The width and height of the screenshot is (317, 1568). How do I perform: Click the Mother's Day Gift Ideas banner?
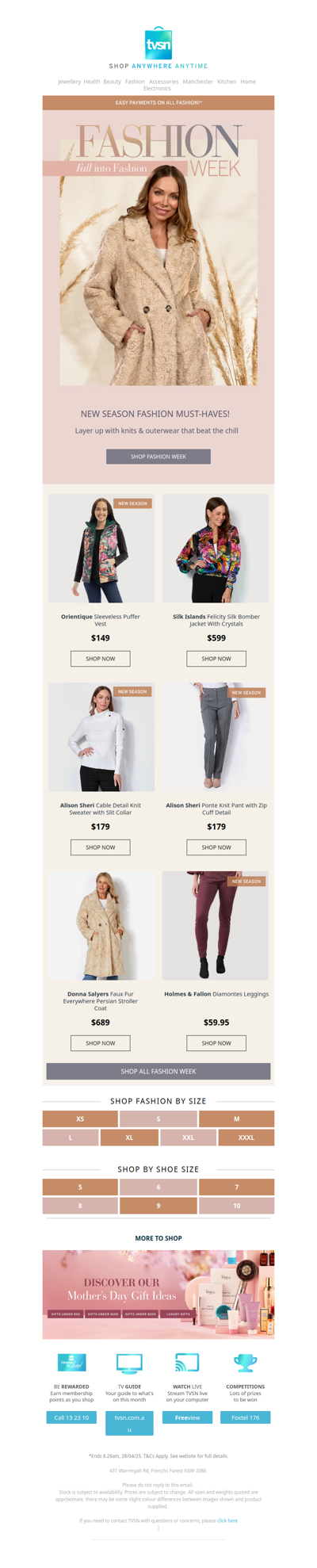pyautogui.click(x=158, y=1295)
